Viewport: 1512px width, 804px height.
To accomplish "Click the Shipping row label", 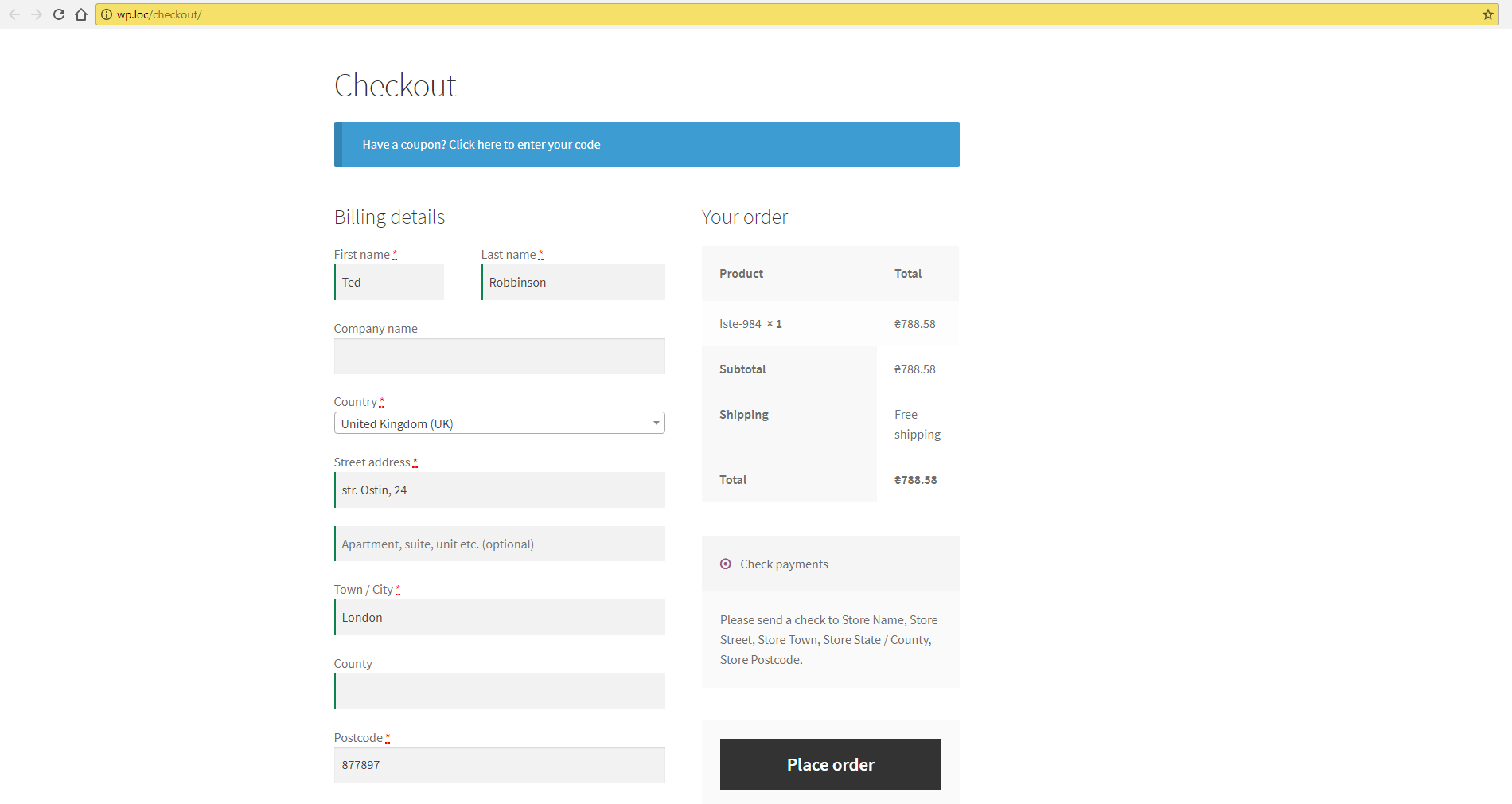I will [744, 415].
